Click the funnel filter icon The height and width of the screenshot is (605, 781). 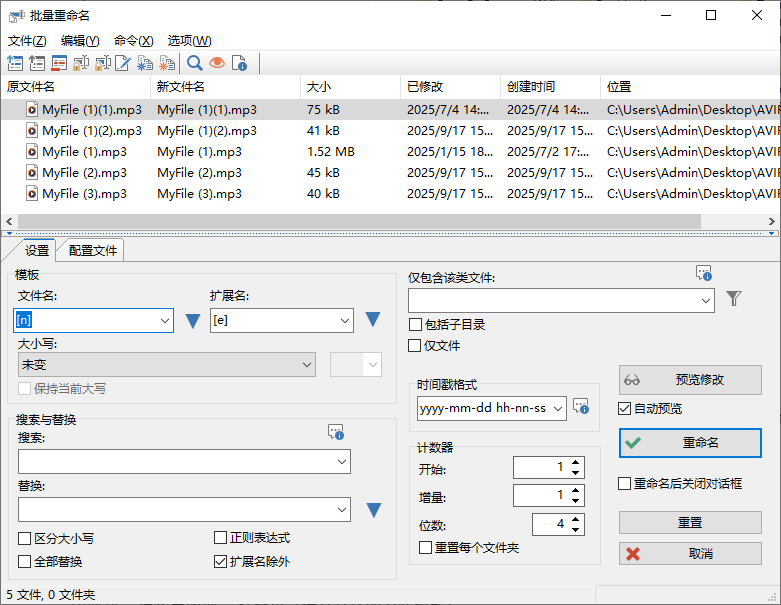tap(734, 299)
